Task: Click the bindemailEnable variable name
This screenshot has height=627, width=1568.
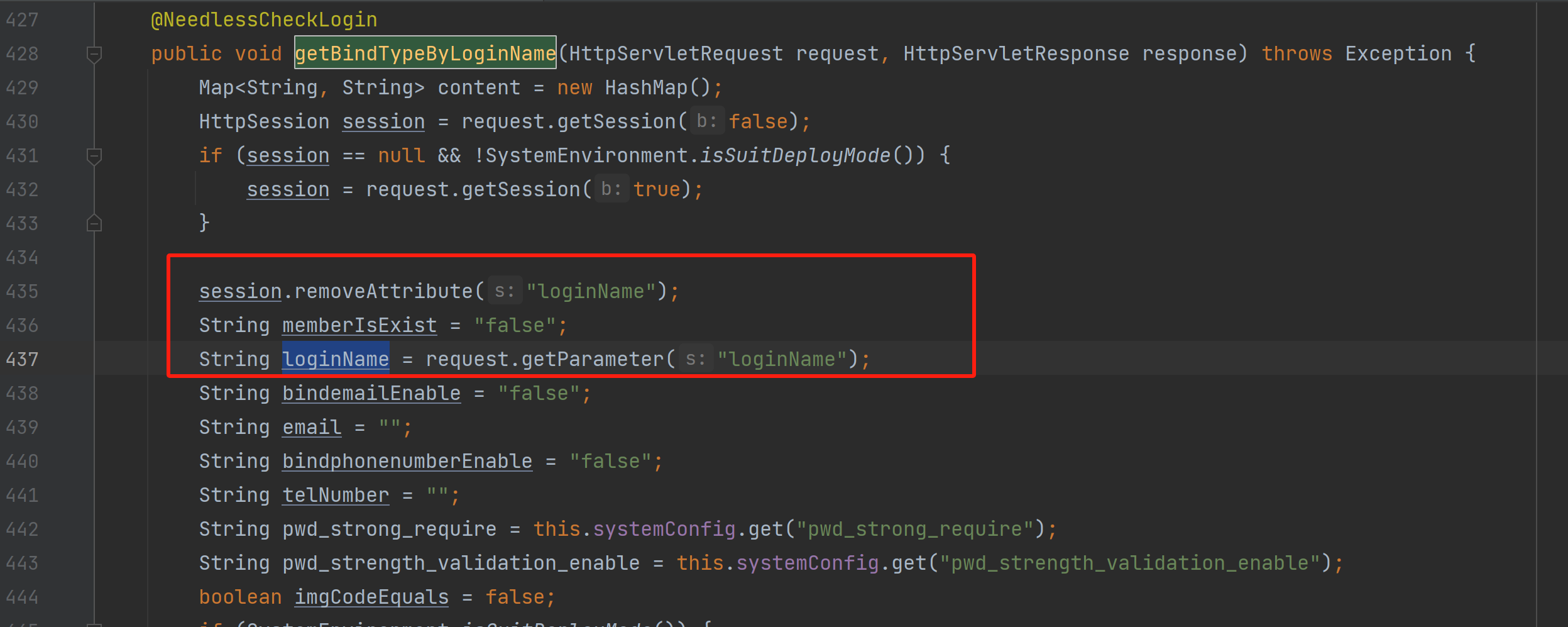Action: [371, 393]
